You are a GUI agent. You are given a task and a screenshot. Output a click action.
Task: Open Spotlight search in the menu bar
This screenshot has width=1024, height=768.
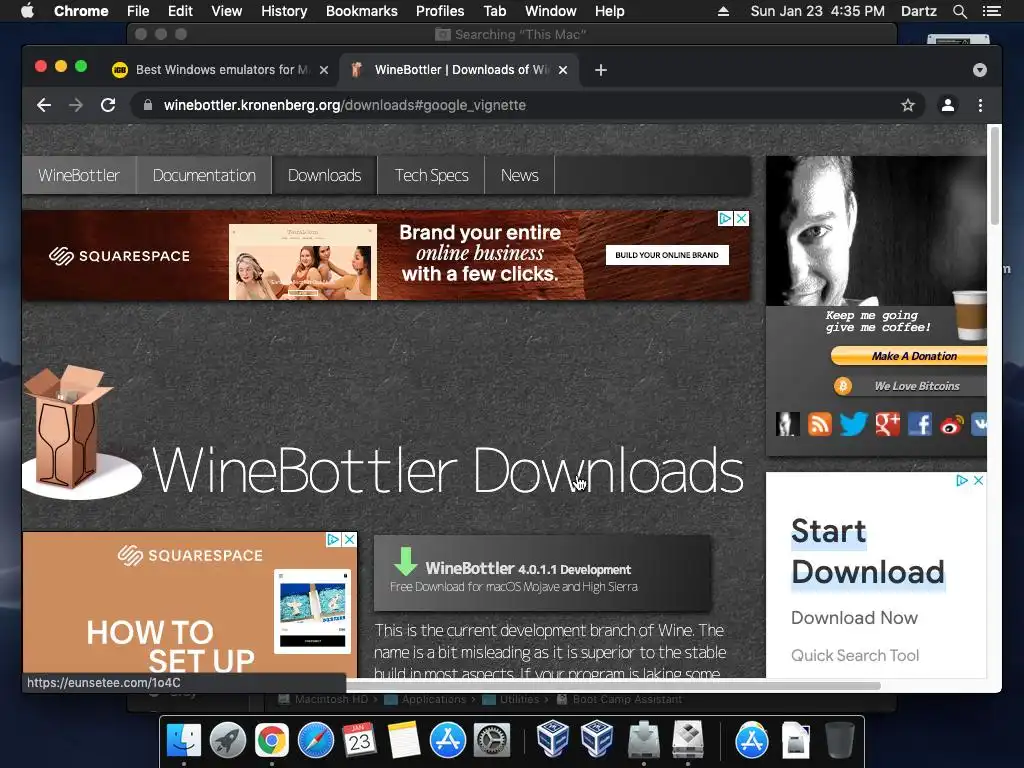[x=959, y=11]
